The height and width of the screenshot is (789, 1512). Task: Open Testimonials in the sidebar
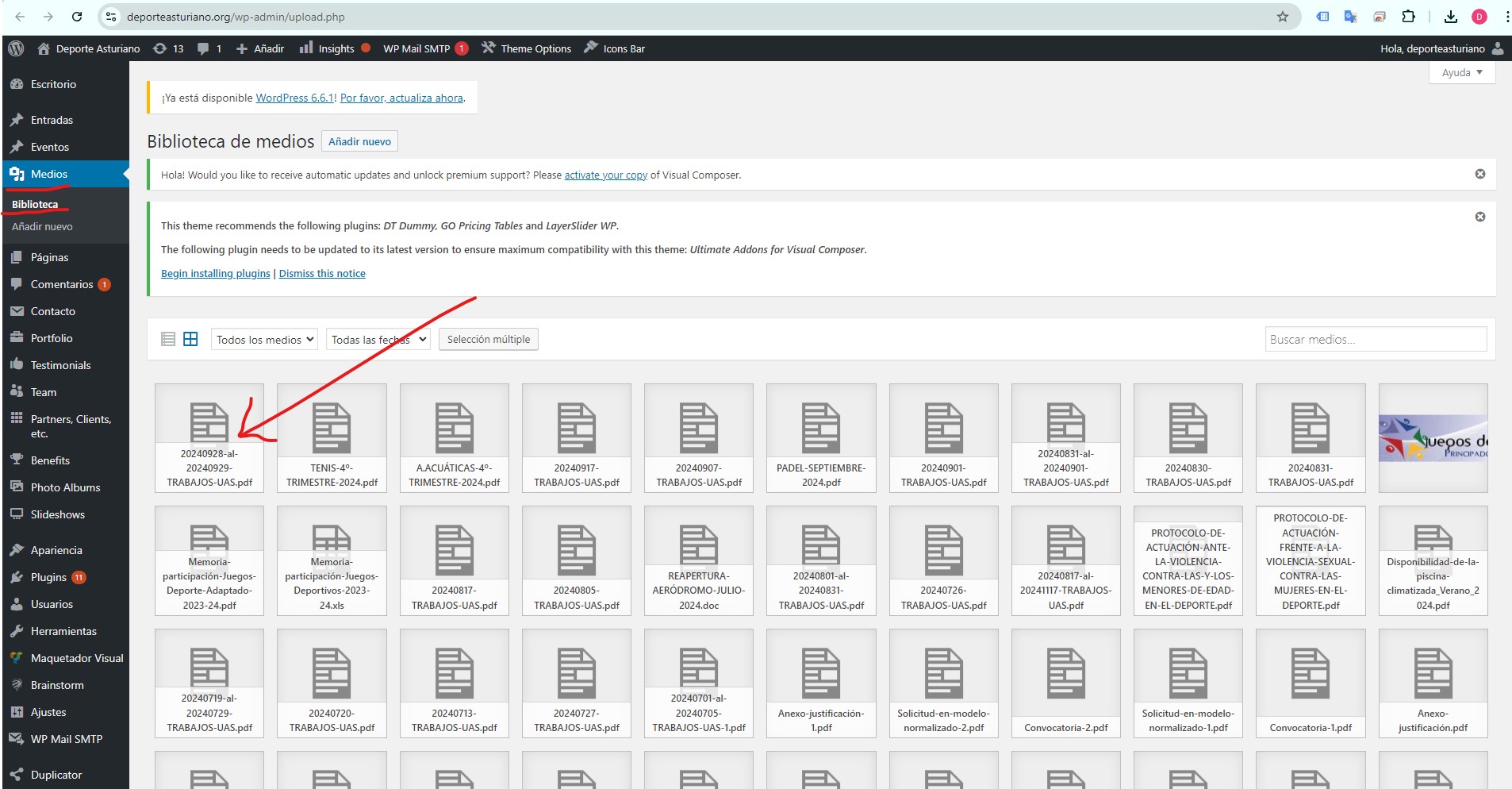pyautogui.click(x=65, y=365)
